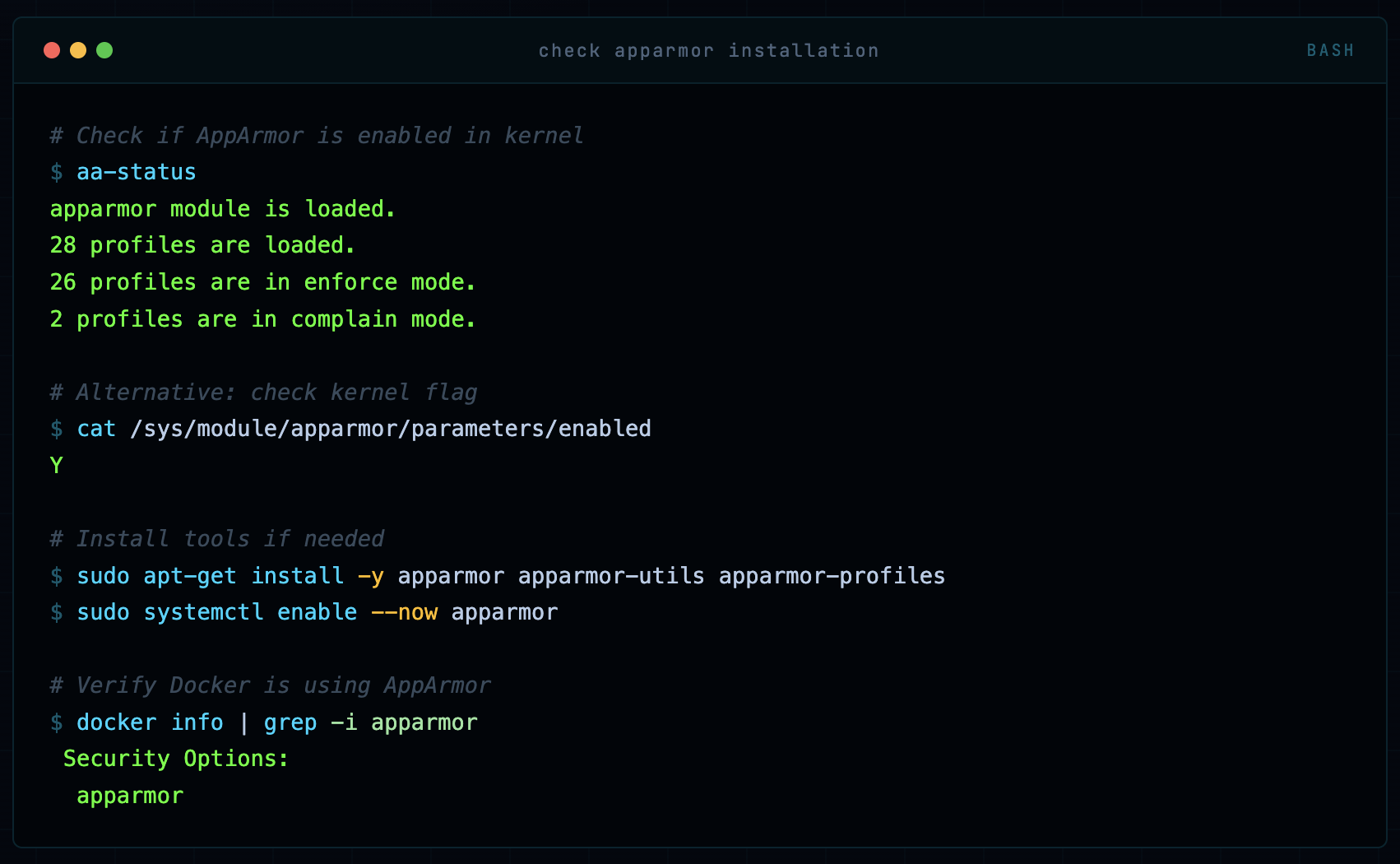This screenshot has height=864, width=1400.
Task: Click the 'Security Options:' output line
Action: pos(175,759)
